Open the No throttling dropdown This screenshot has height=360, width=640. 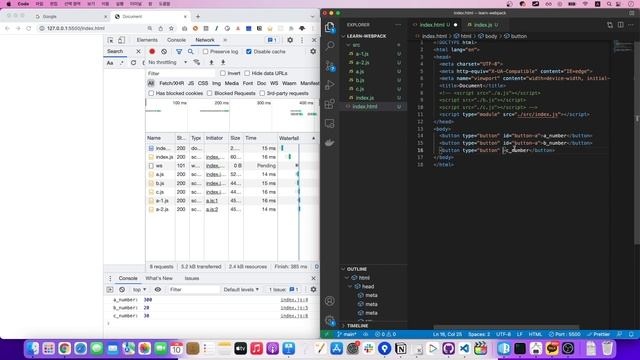tap(167, 62)
